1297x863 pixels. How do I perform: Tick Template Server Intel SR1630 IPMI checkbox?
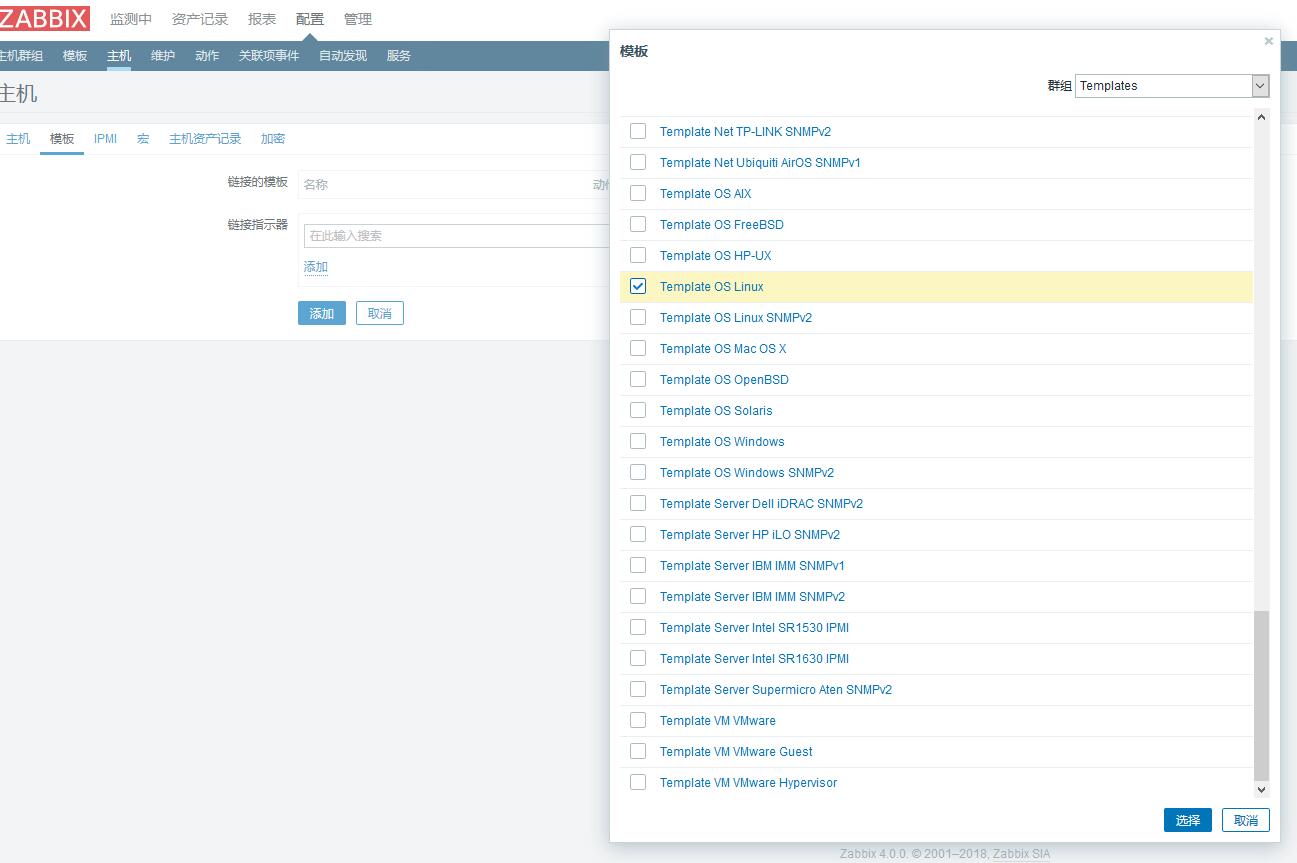click(638, 658)
